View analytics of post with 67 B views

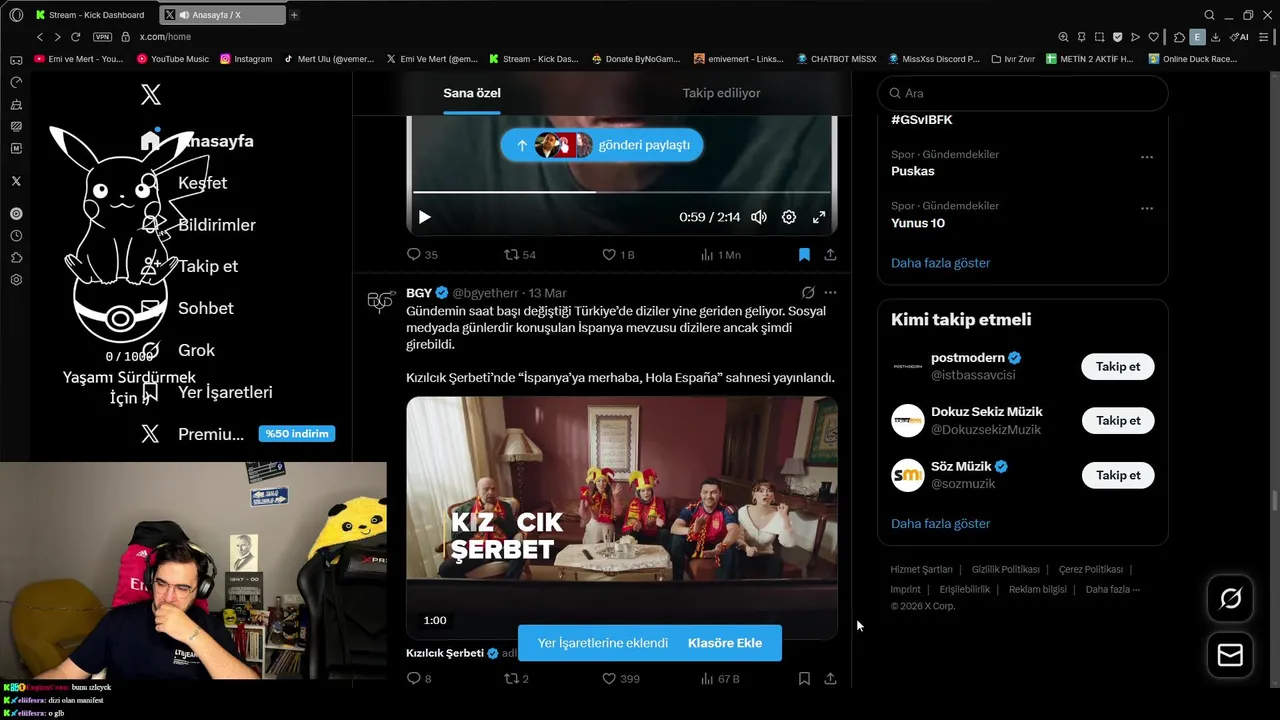720,679
